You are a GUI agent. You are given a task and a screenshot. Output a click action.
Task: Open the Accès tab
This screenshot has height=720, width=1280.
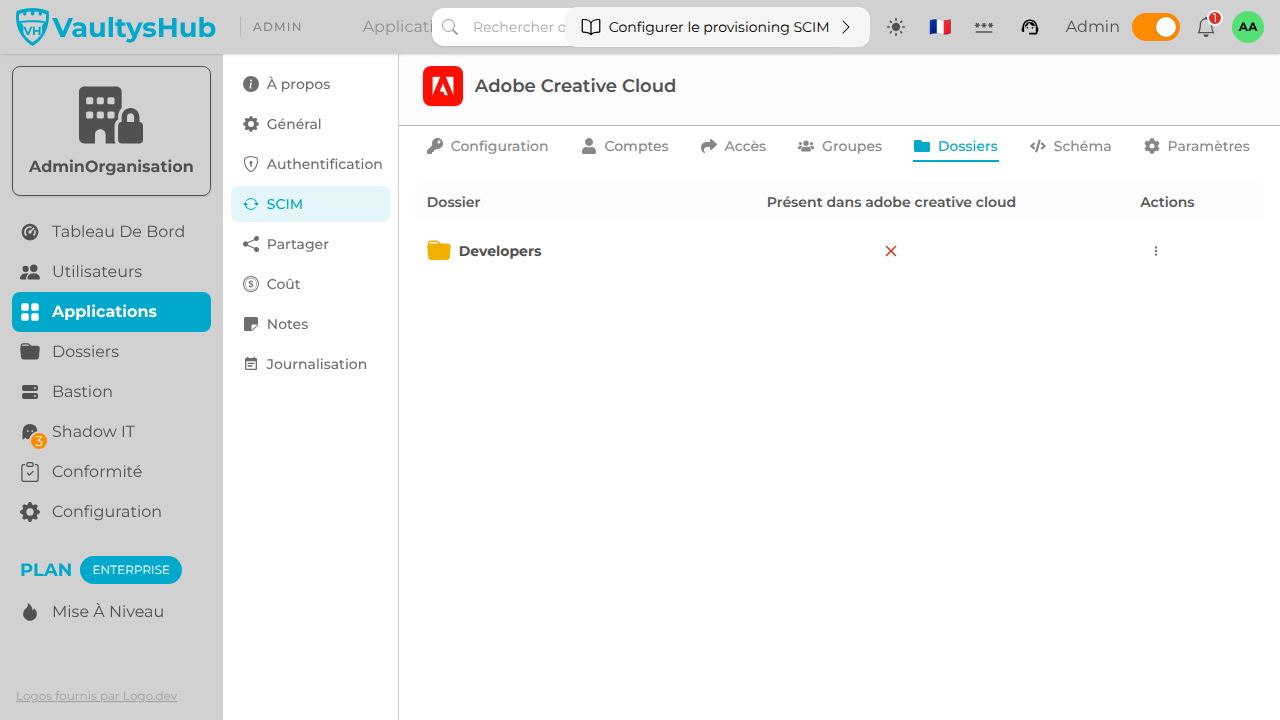pyautogui.click(x=733, y=146)
